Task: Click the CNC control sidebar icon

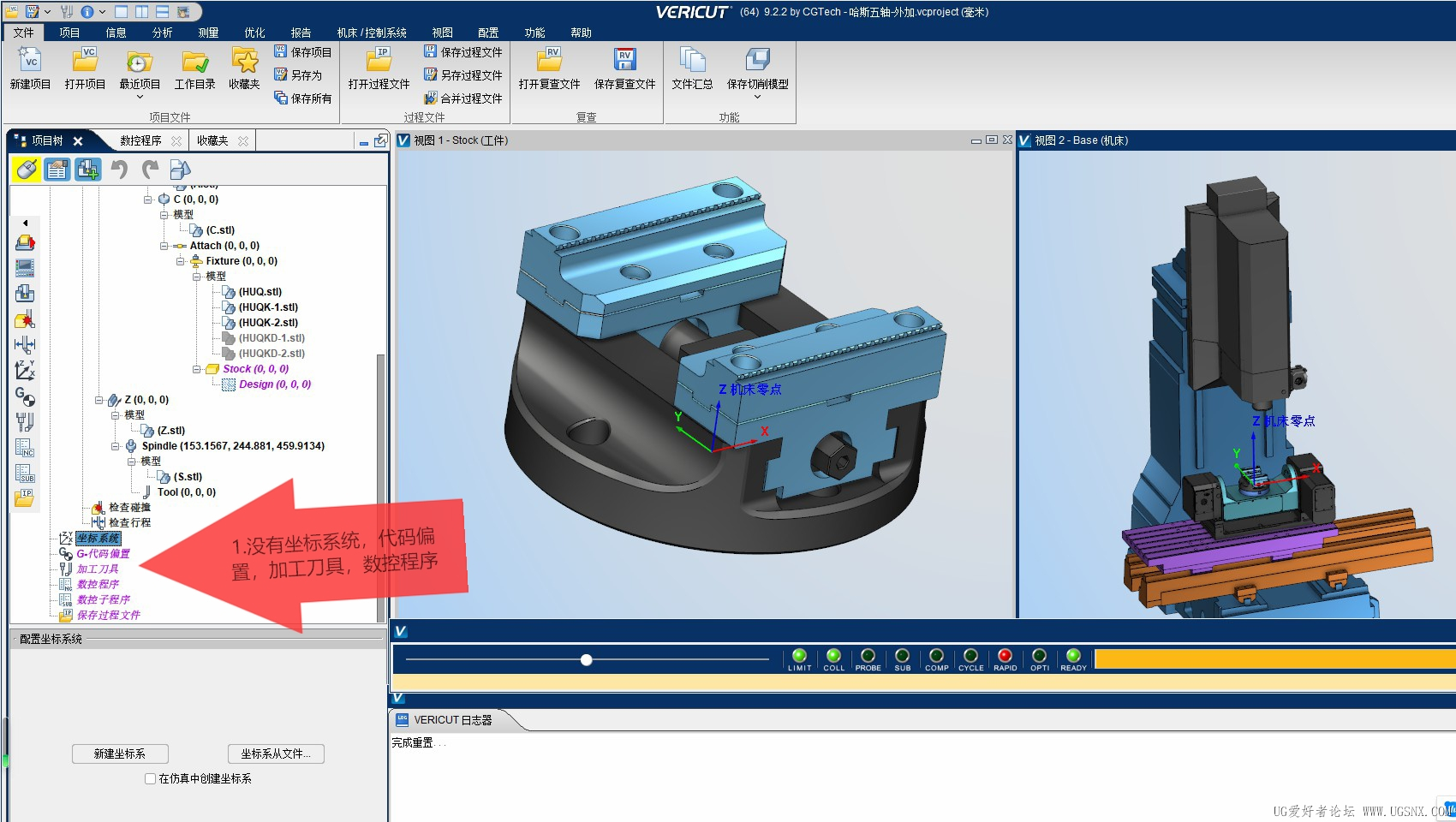Action: click(25, 268)
